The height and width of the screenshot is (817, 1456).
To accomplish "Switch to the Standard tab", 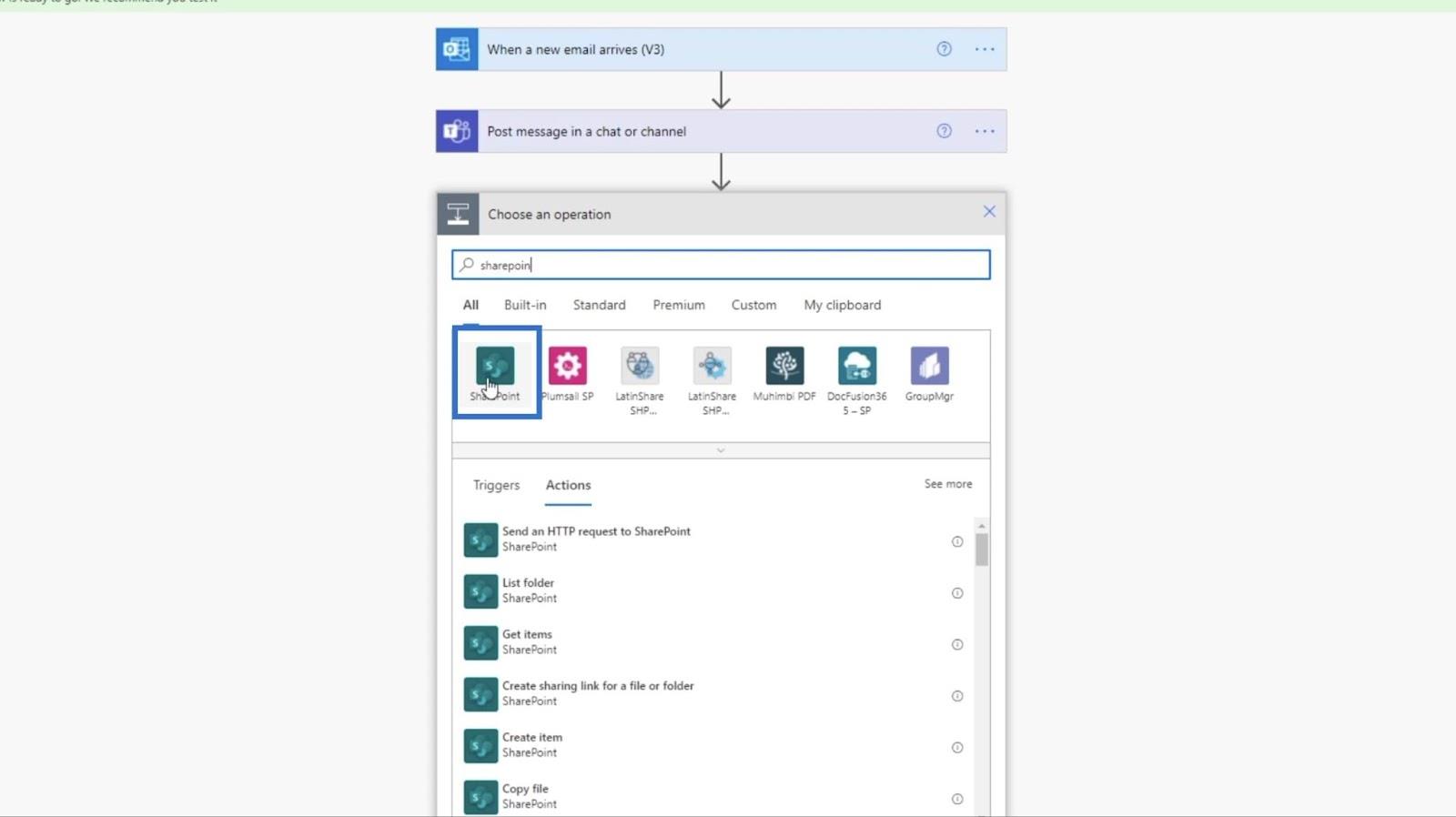I will tap(599, 305).
